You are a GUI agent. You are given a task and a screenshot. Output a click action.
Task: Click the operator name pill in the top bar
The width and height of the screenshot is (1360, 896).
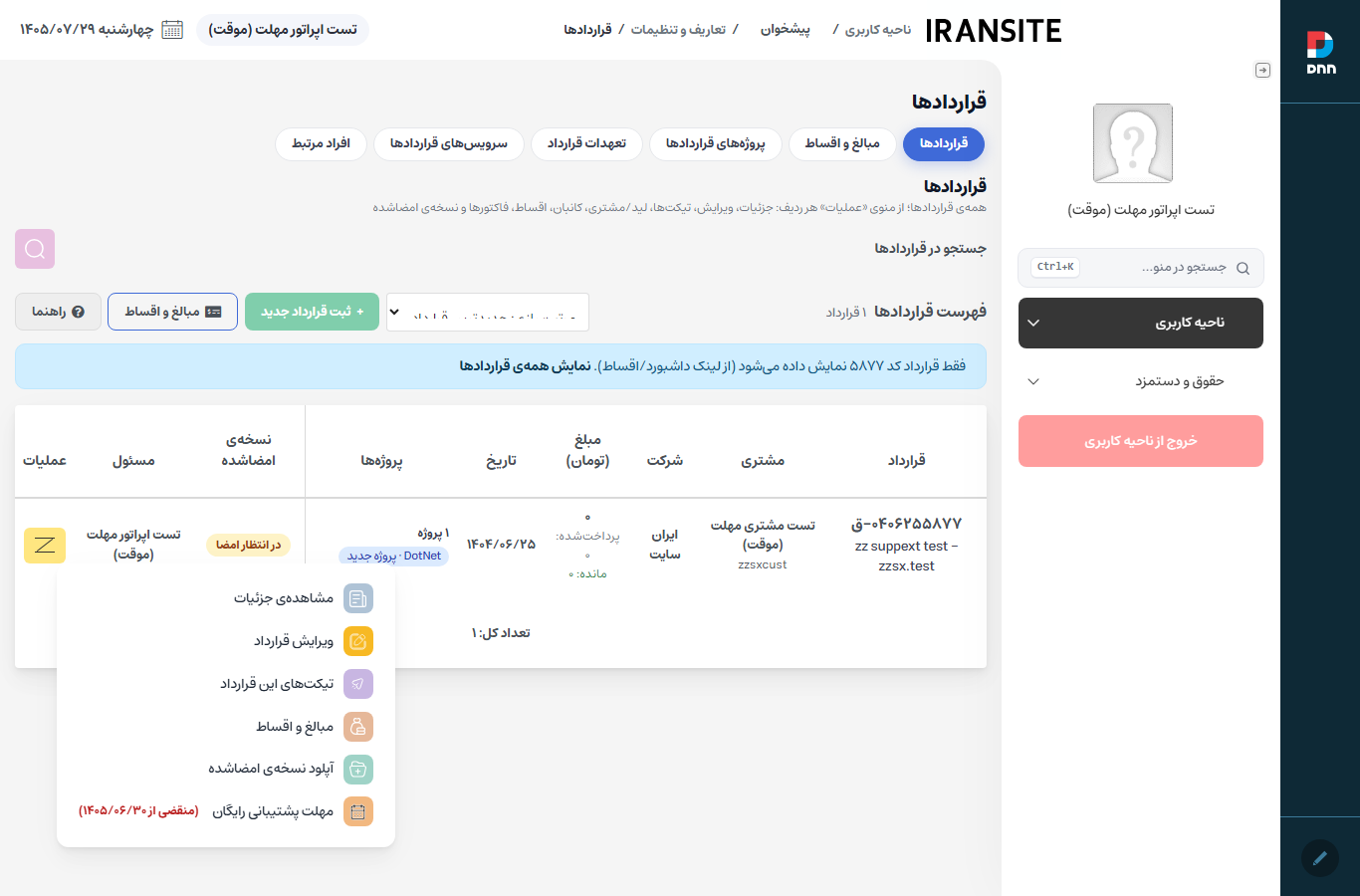tap(283, 30)
